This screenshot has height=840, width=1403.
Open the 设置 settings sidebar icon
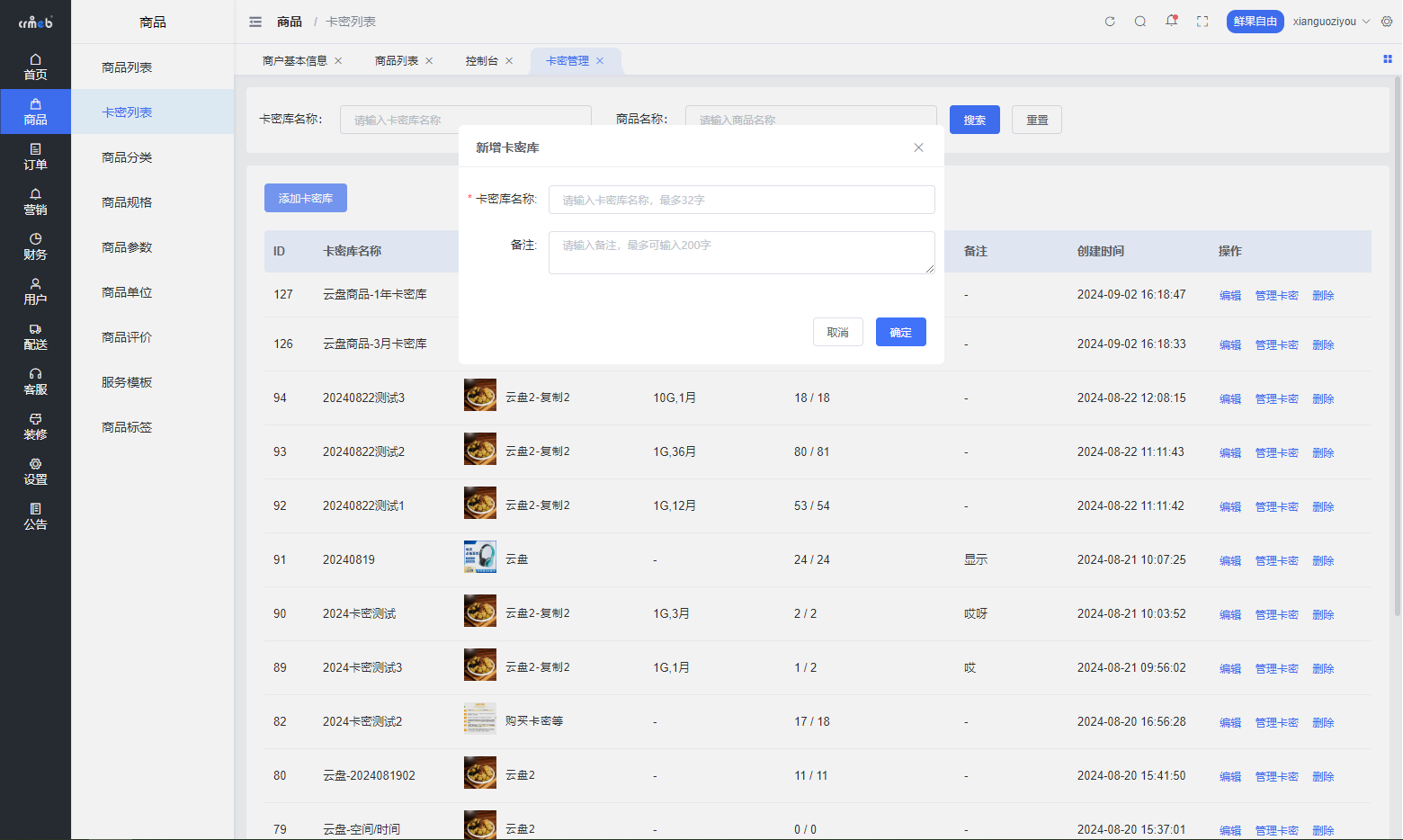pos(35,471)
